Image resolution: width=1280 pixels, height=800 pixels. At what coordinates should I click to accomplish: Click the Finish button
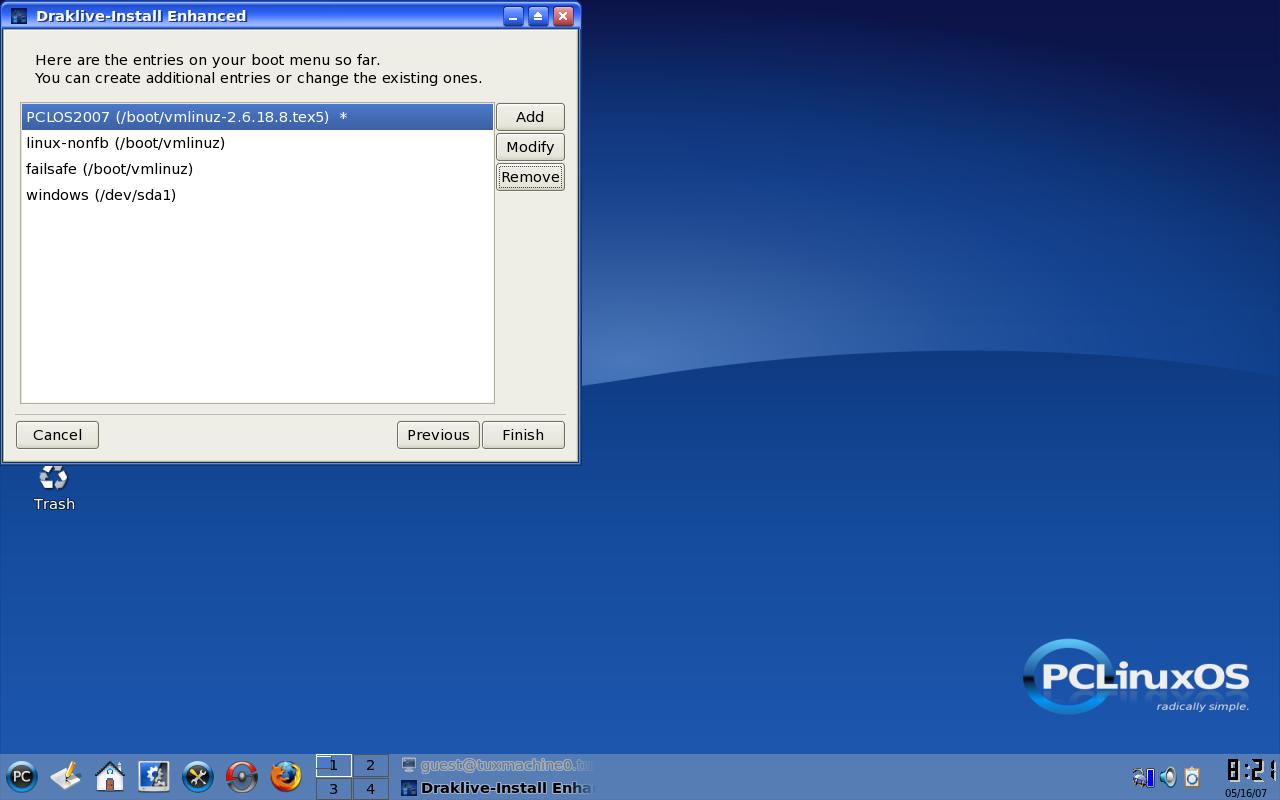(523, 435)
